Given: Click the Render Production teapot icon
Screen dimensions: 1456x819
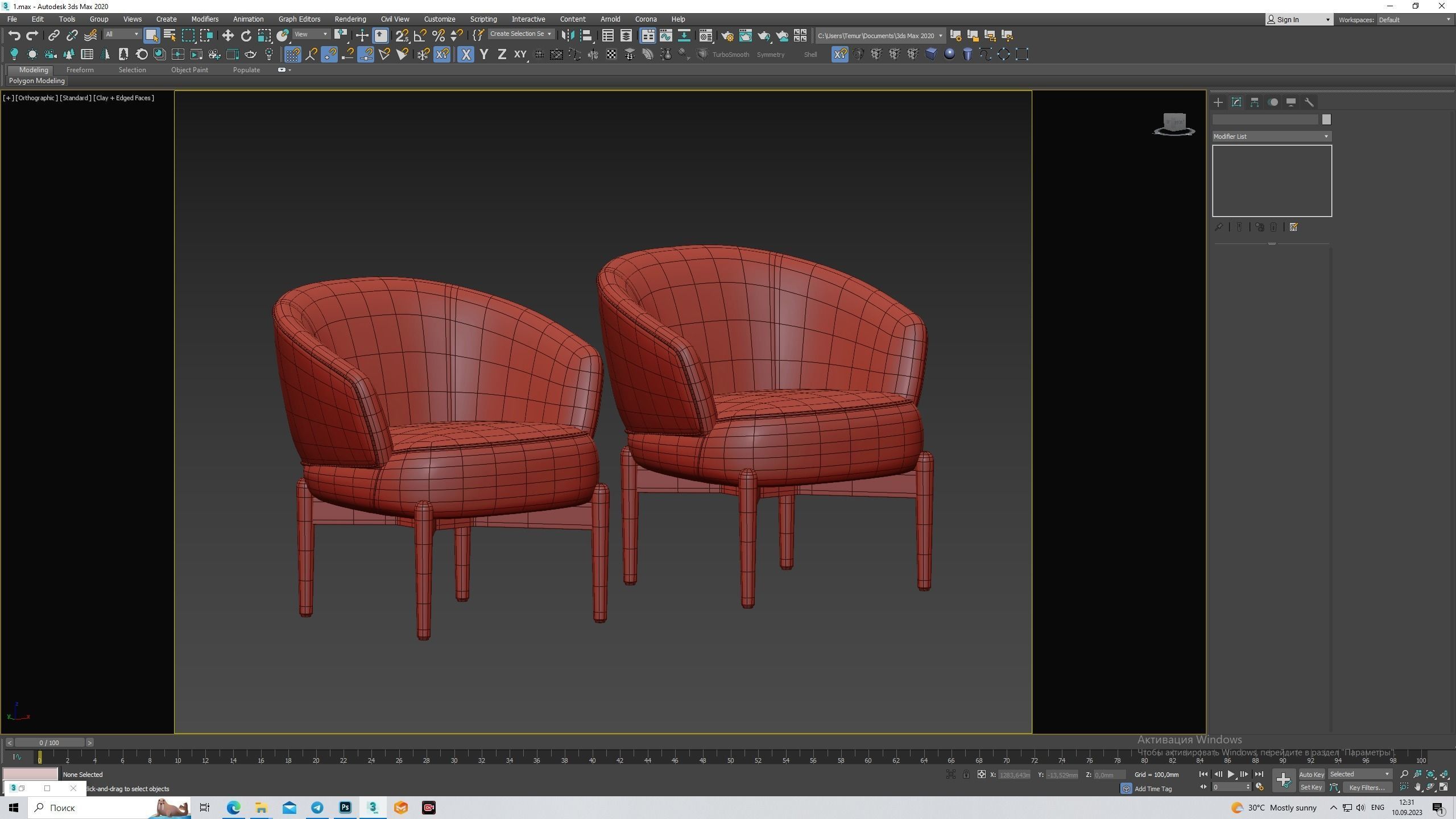Looking at the screenshot, I should pos(763,35).
